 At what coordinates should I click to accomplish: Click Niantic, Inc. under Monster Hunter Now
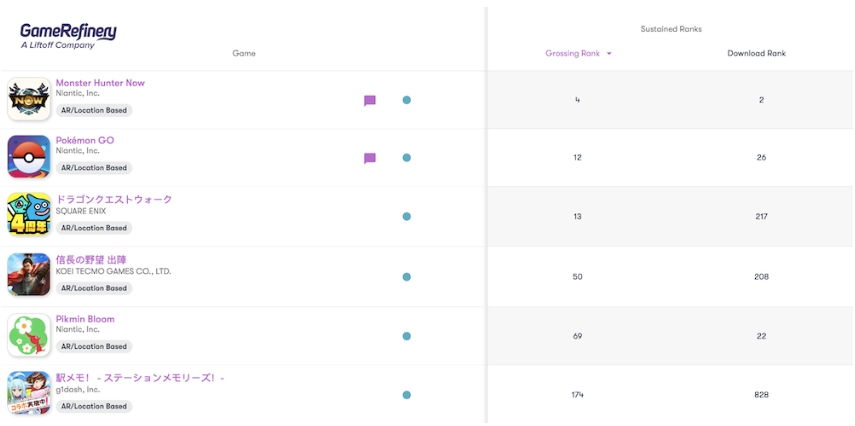[77, 93]
